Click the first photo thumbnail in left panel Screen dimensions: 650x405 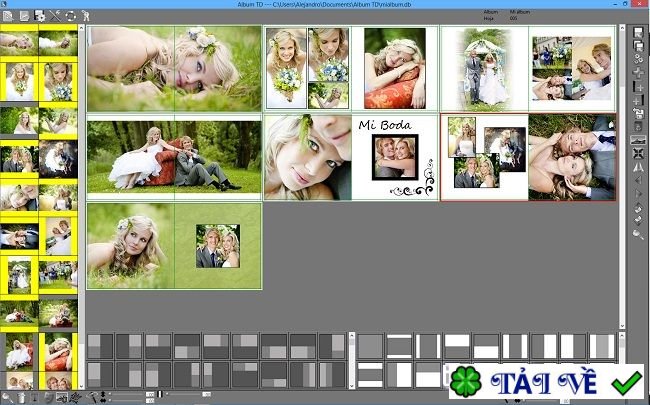pos(19,43)
